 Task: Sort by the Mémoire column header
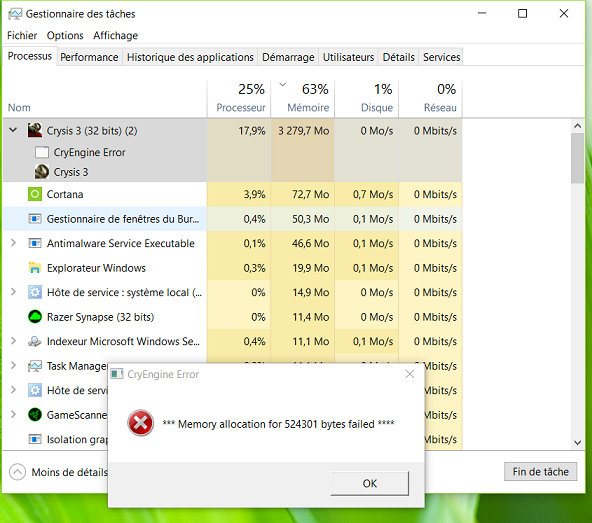tap(303, 99)
